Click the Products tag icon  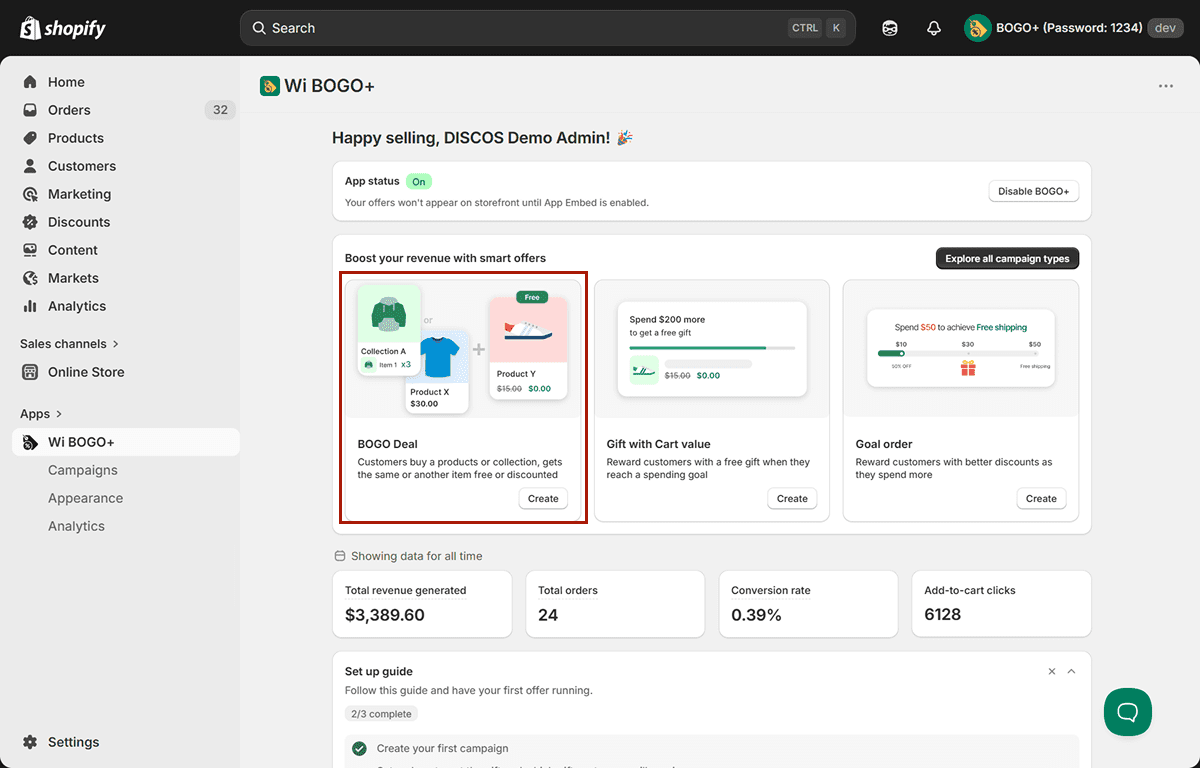coord(30,138)
